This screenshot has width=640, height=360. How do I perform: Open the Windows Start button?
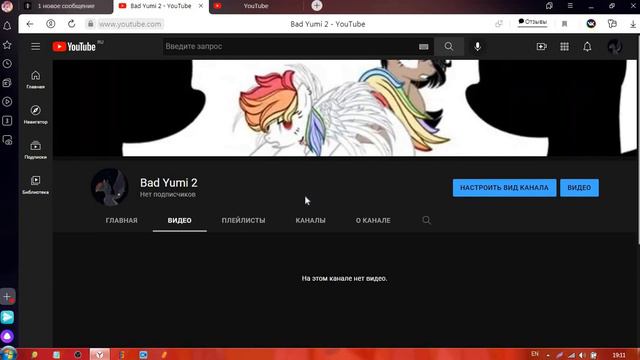(8, 353)
